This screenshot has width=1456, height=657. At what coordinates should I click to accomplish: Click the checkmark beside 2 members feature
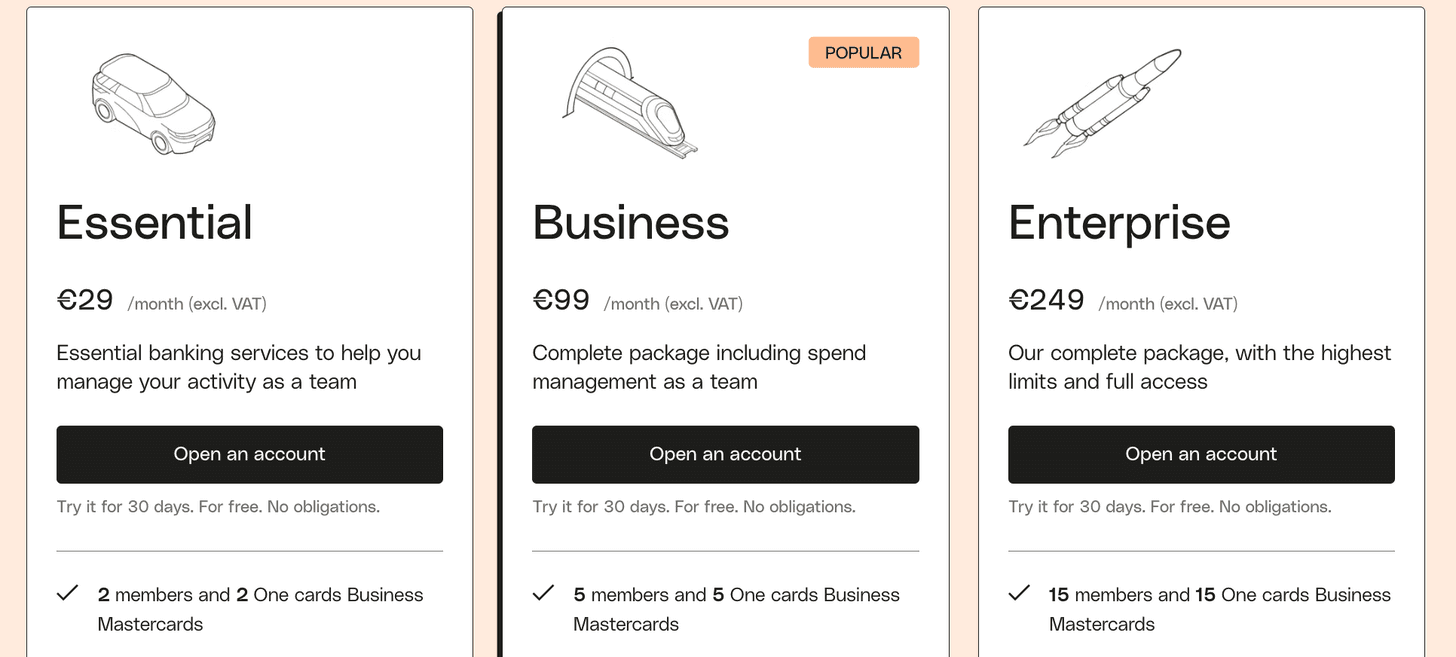pyautogui.click(x=68, y=593)
